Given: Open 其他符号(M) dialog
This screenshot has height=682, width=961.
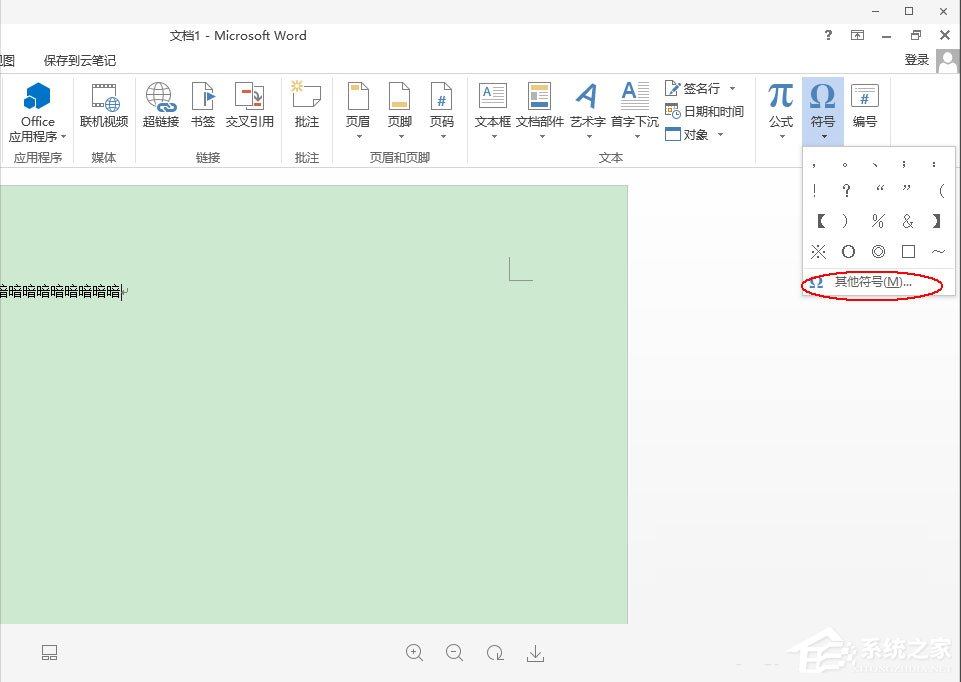Looking at the screenshot, I should pyautogui.click(x=873, y=283).
